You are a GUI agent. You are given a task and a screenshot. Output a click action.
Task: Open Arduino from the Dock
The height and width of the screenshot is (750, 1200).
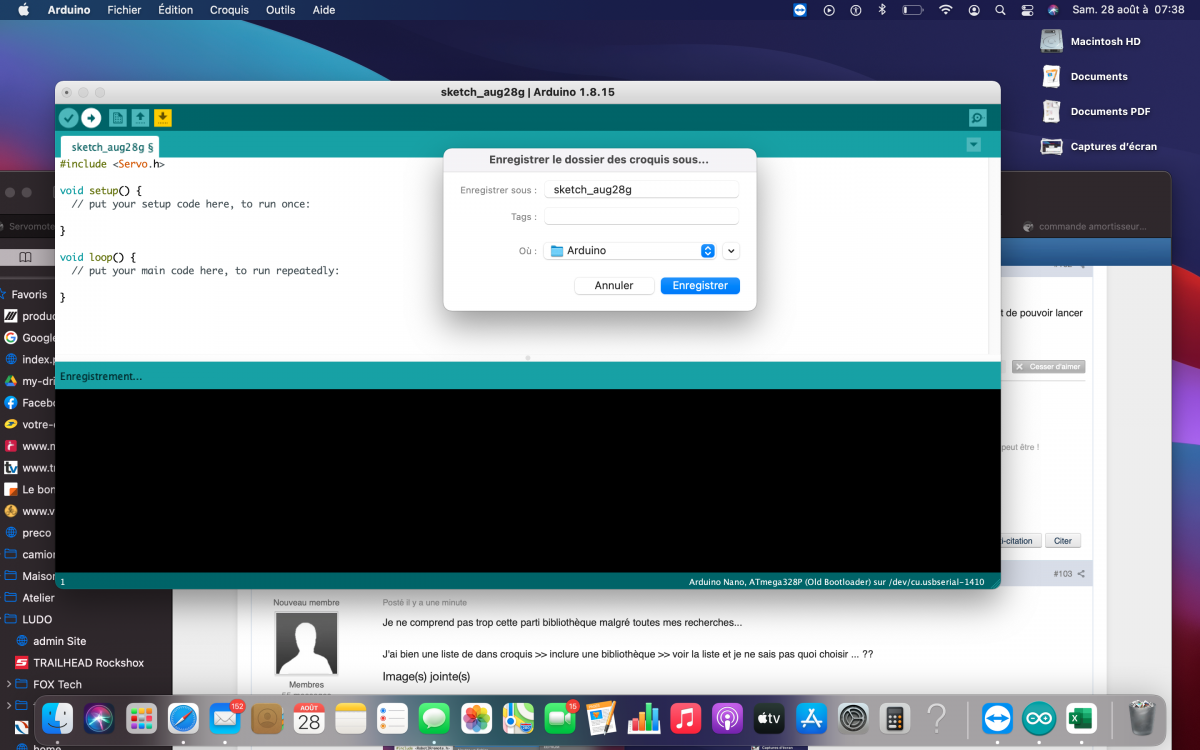[x=1039, y=718]
